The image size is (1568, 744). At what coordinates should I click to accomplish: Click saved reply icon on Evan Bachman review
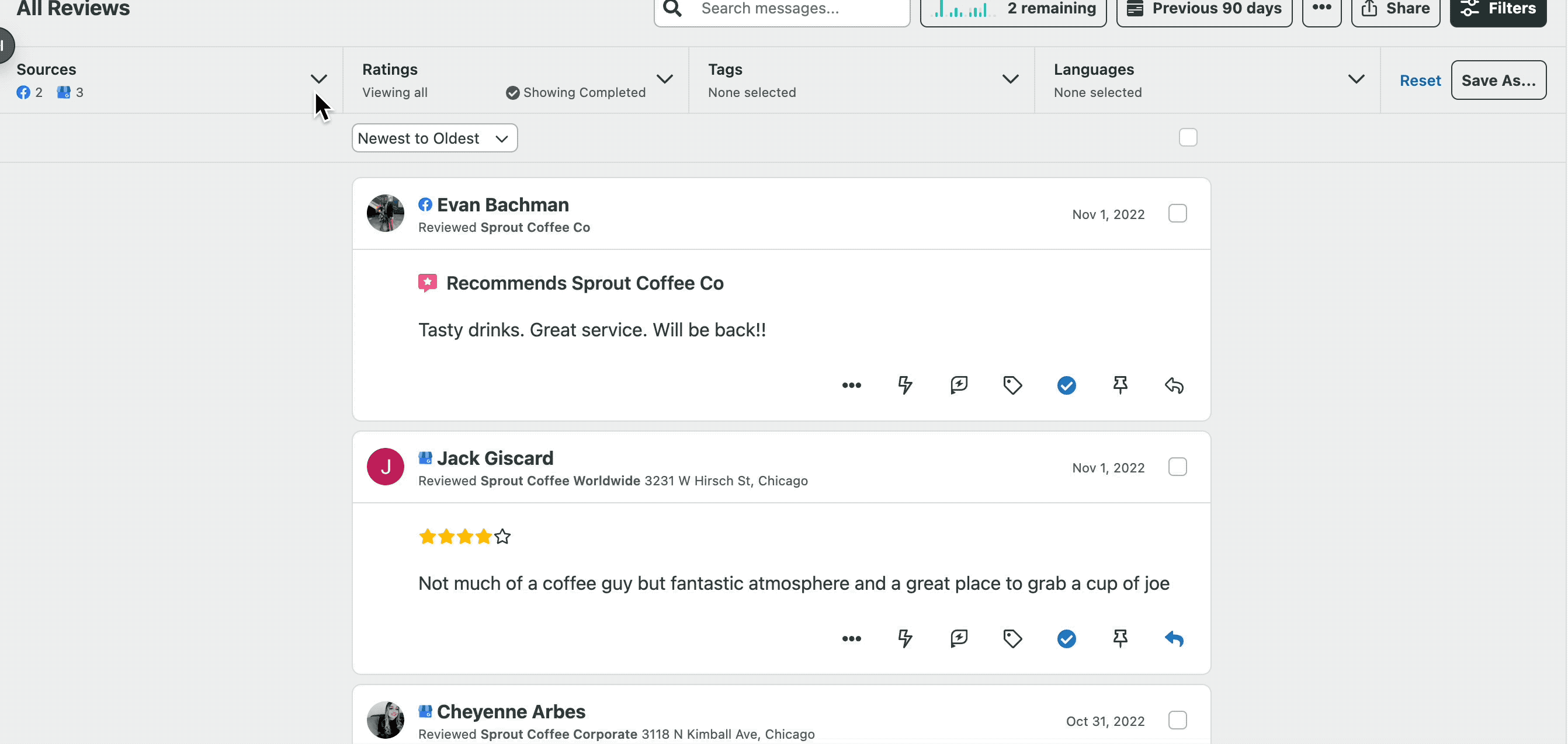click(959, 385)
